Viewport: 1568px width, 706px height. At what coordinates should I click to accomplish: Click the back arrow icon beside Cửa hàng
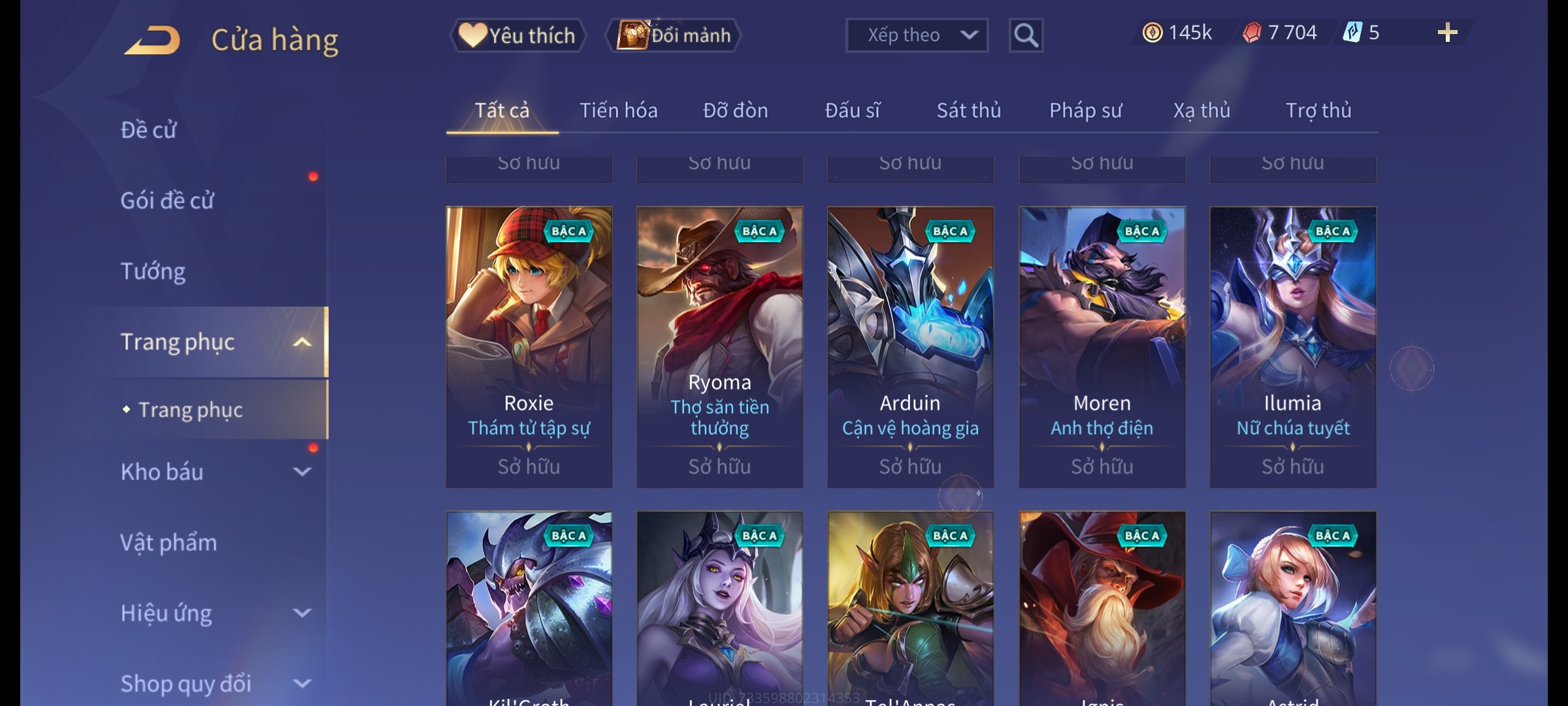153,40
